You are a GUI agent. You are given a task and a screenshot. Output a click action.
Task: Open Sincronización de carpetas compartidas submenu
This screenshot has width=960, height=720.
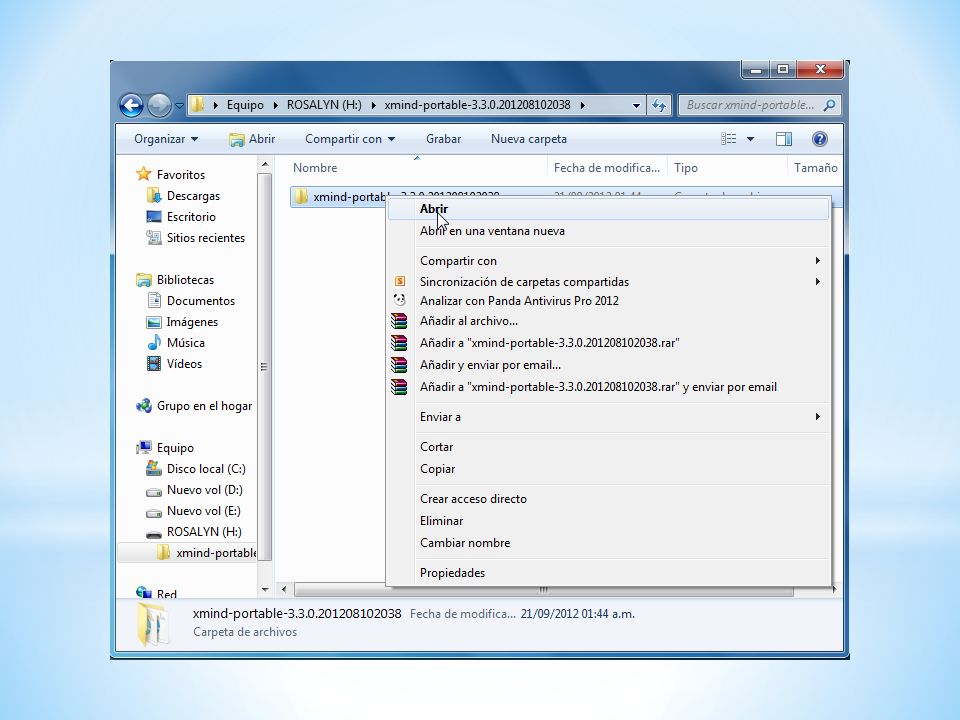click(x=609, y=282)
